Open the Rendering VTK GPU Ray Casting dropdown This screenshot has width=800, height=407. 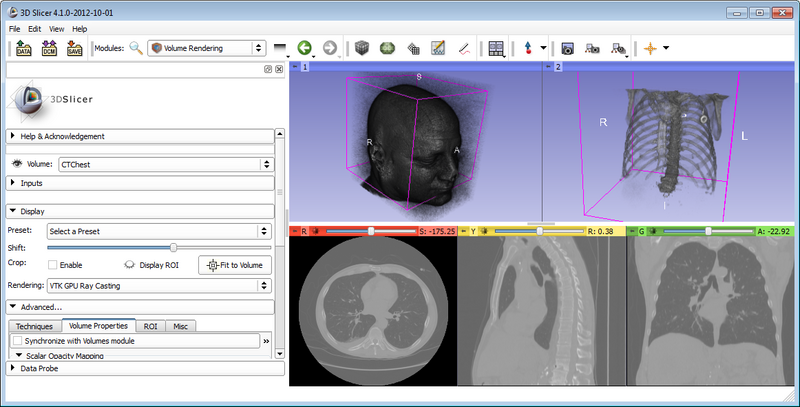[159, 286]
